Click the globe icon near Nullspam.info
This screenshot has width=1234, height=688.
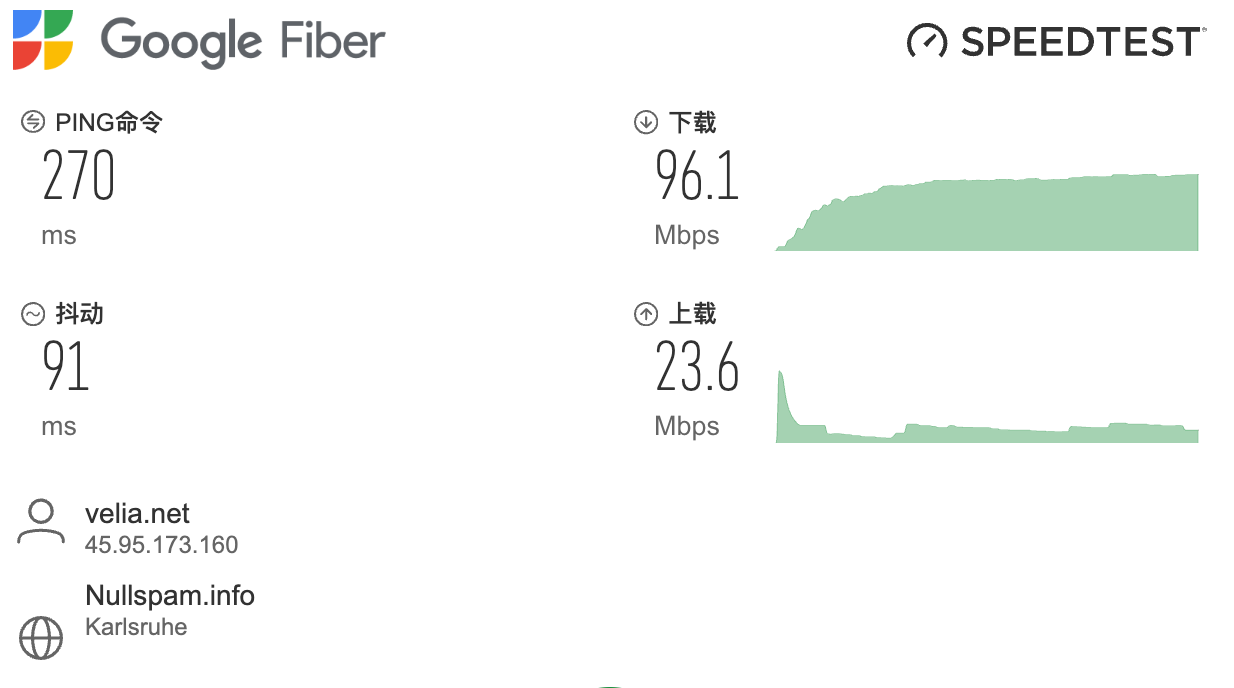41,637
